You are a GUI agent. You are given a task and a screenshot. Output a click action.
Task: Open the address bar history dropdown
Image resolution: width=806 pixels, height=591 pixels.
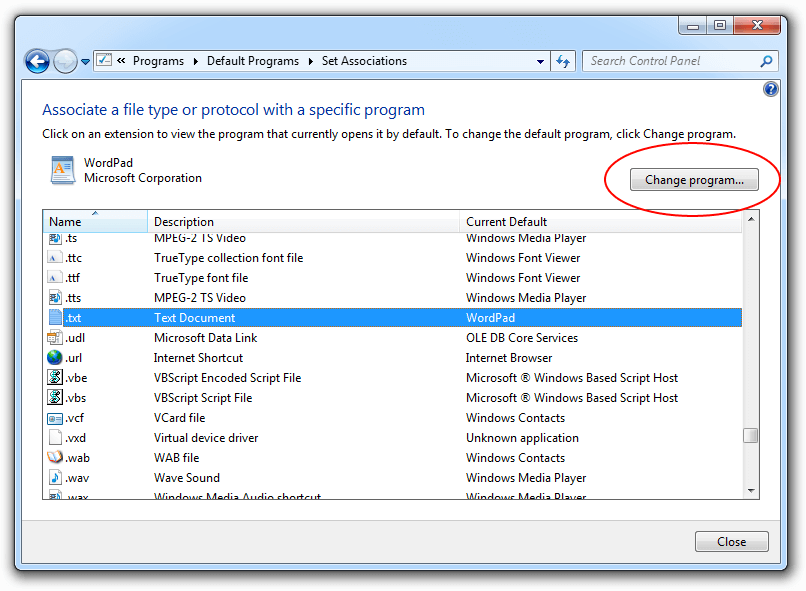point(540,62)
